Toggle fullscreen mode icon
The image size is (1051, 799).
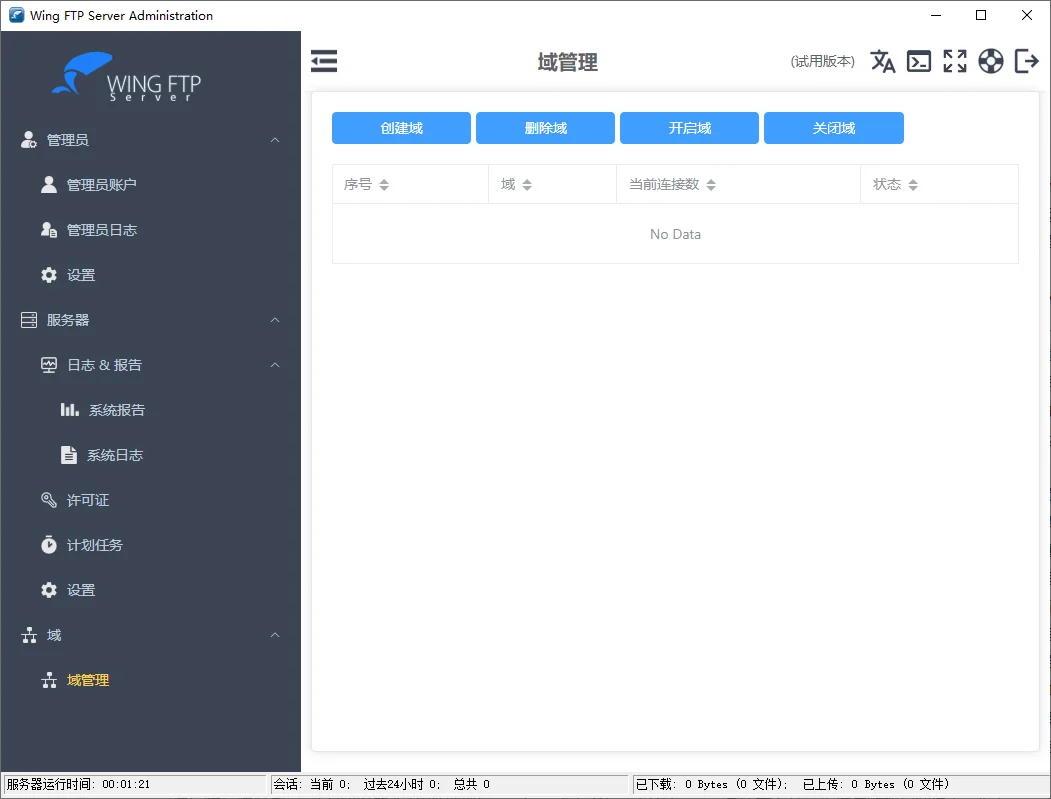tap(954, 61)
